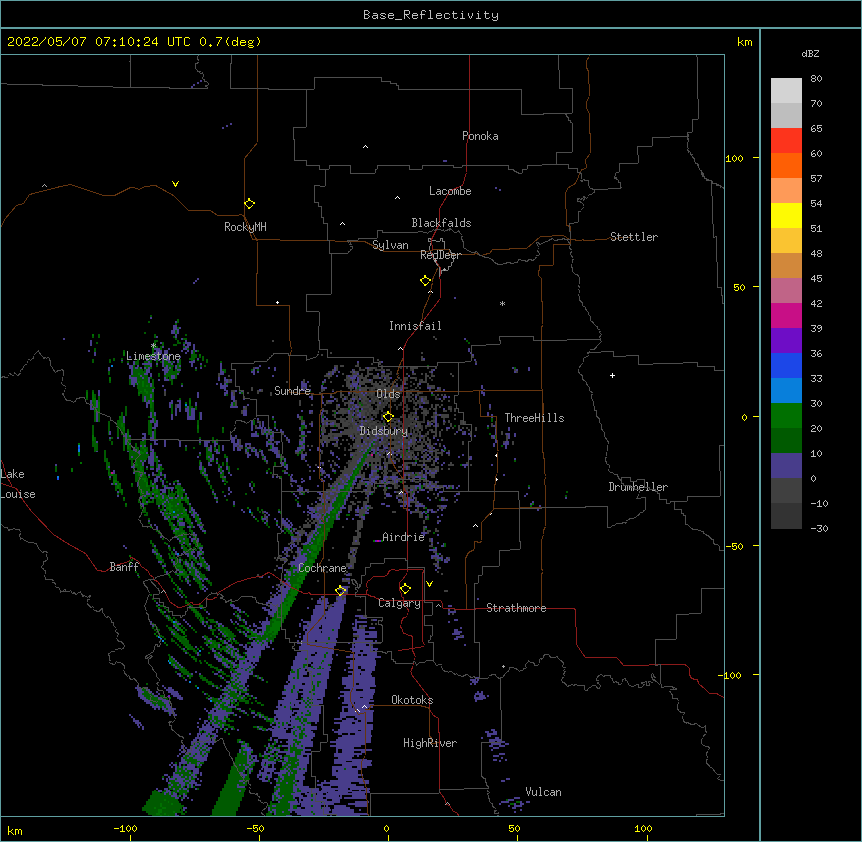Click the Vulcan city label
The height and width of the screenshot is (842, 862).
click(543, 792)
